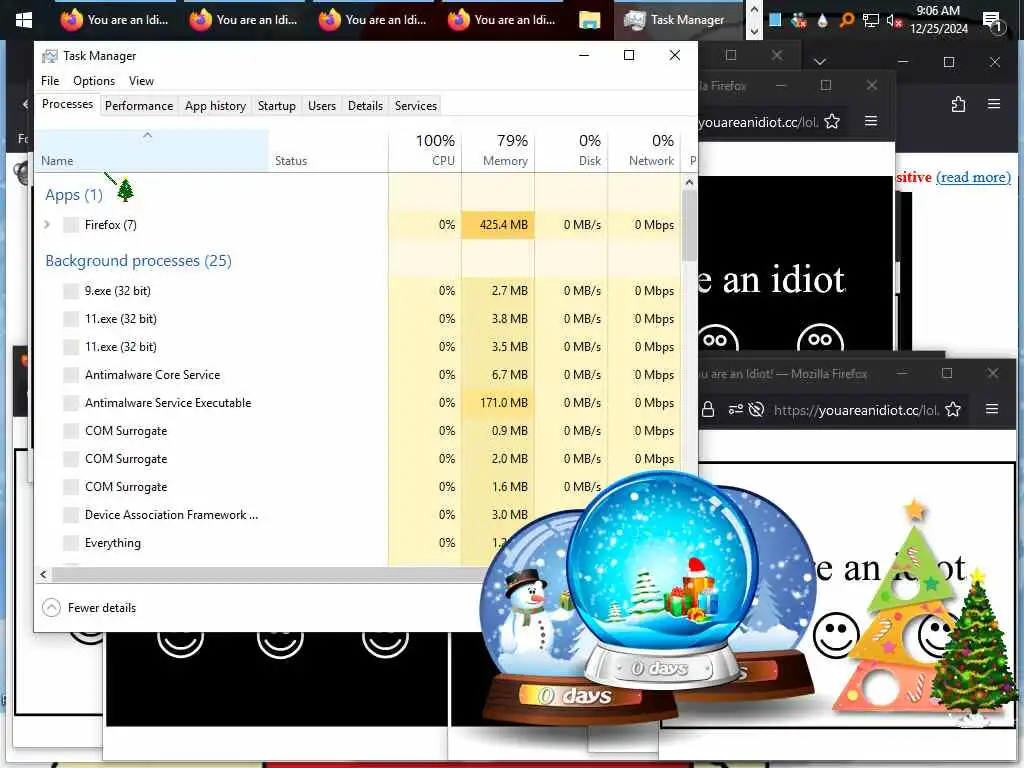Sort processes by Network column
The width and height of the screenshot is (1024, 768).
[x=645, y=150]
